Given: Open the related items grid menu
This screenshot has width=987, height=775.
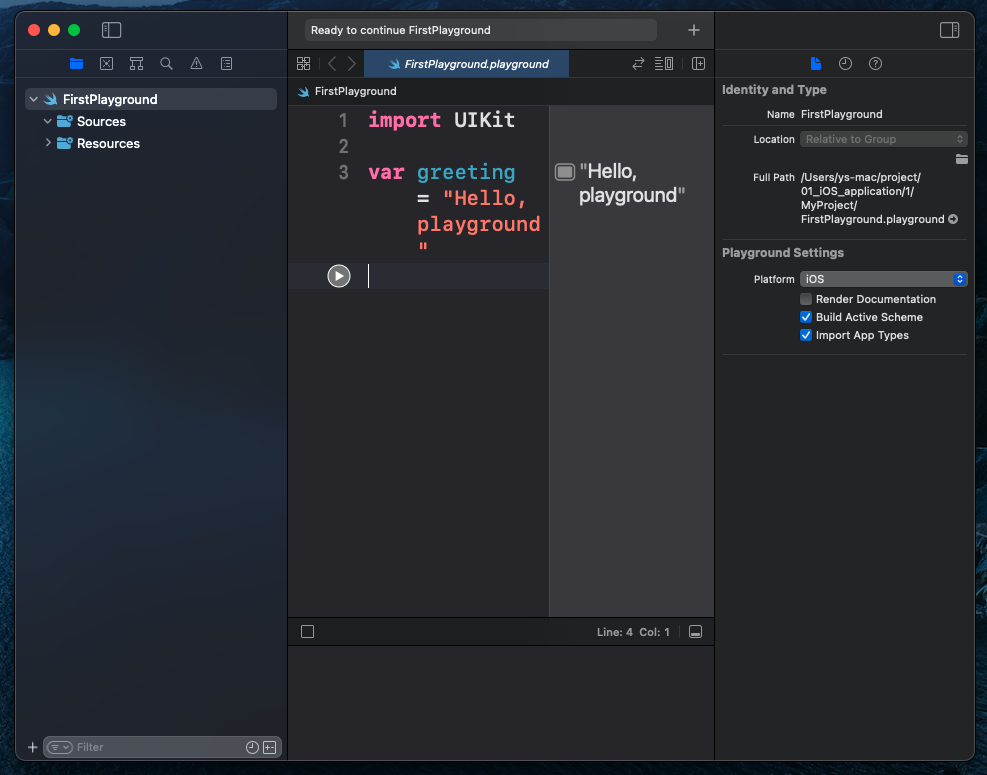Looking at the screenshot, I should tap(303, 64).
